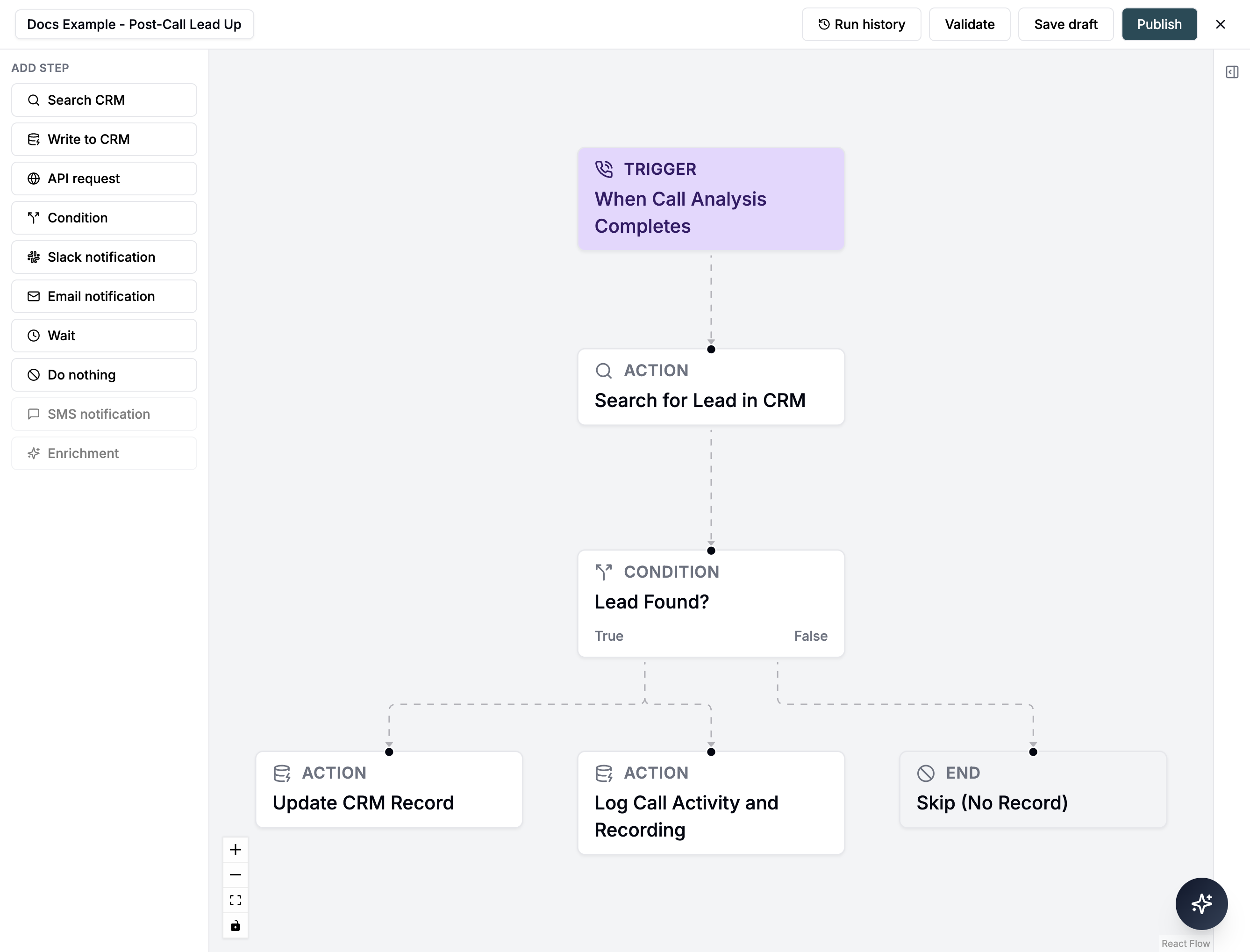Select the Skip (No Record) end node
This screenshot has width=1250, height=952.
[x=1033, y=789]
